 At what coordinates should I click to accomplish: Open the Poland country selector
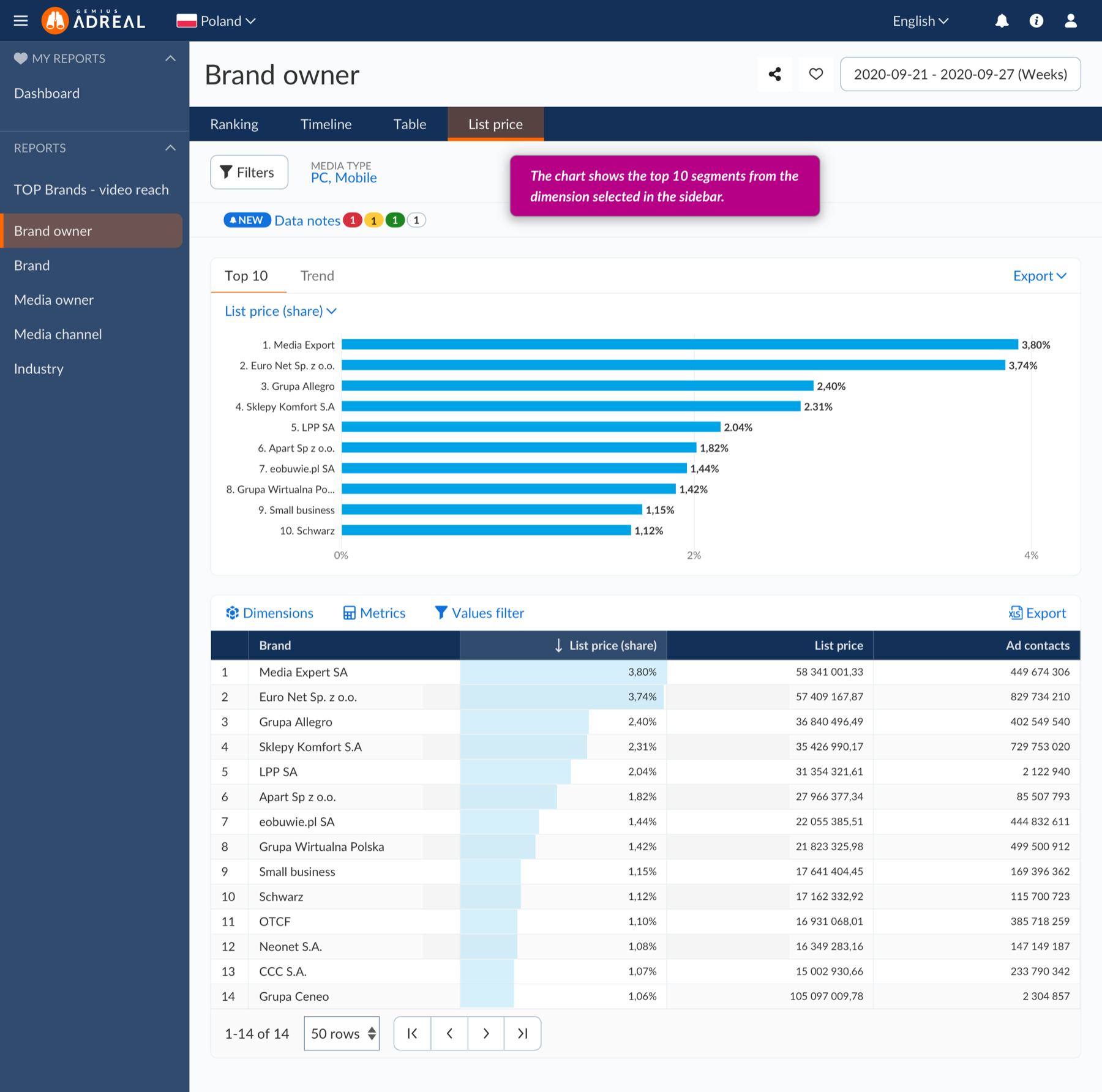pyautogui.click(x=216, y=21)
